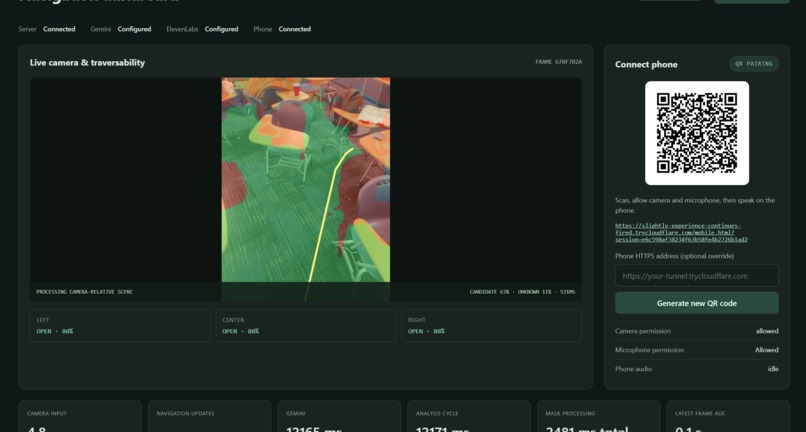Click the QR PAIRING badge
This screenshot has height=432, width=806.
[x=754, y=64]
